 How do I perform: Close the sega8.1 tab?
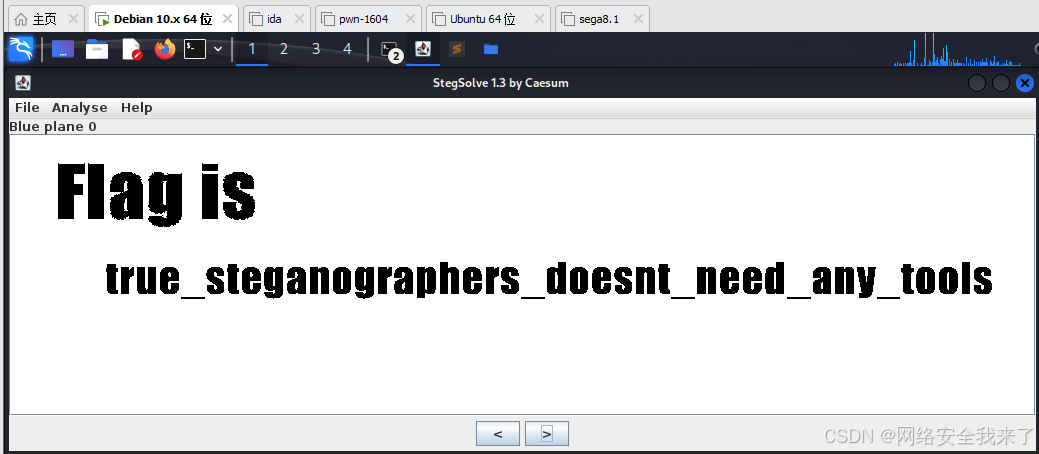pyautogui.click(x=638, y=19)
